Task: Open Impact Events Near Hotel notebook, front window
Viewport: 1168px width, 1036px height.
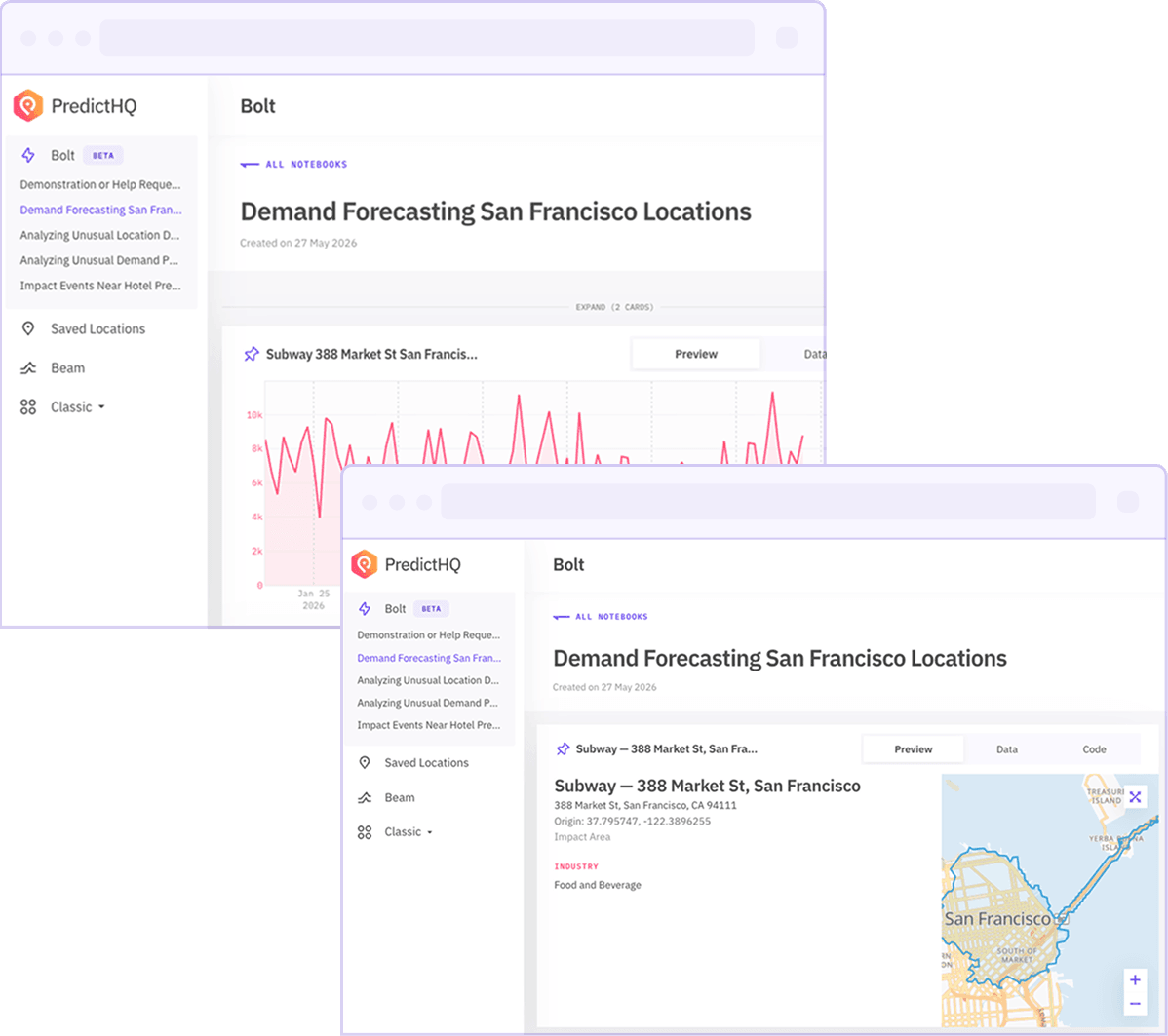Action: click(428, 725)
